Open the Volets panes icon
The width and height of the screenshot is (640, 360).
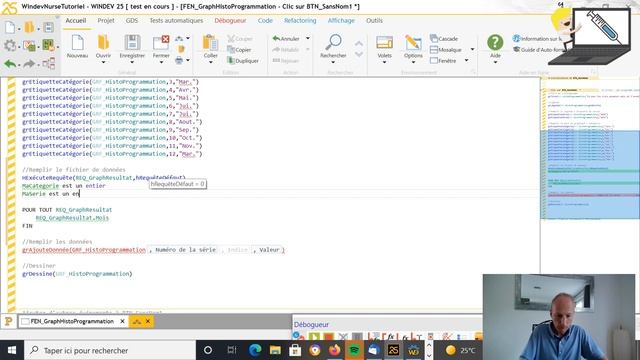click(384, 42)
